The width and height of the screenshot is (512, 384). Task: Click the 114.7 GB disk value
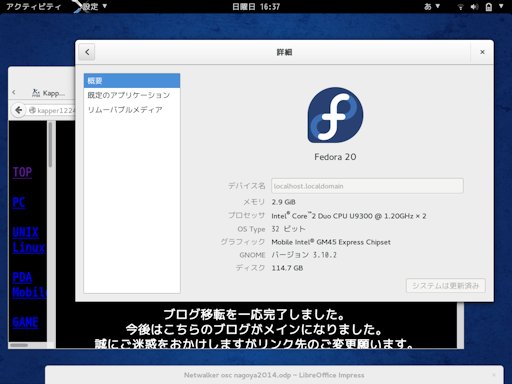click(287, 268)
